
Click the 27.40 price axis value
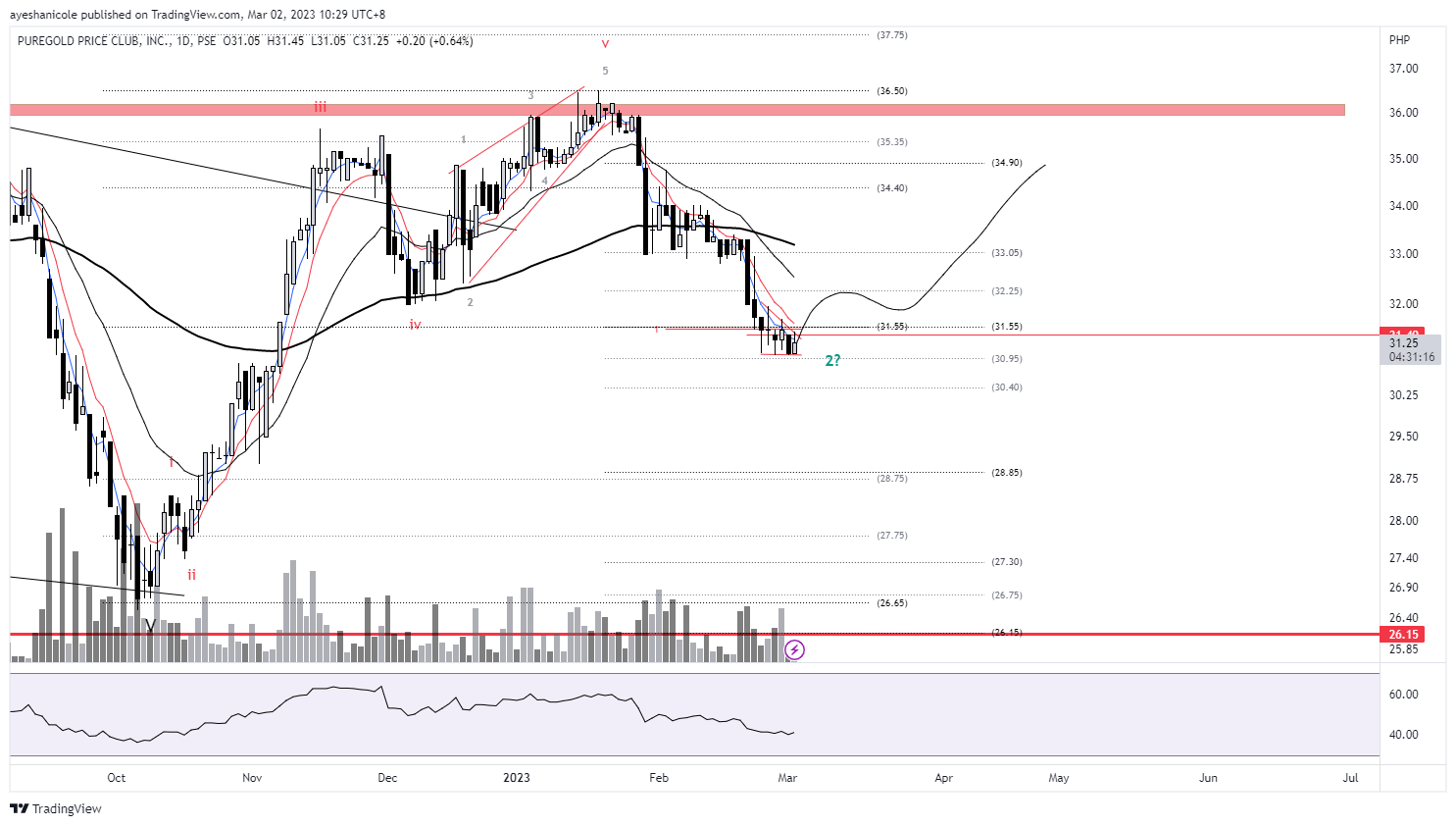(x=1404, y=558)
